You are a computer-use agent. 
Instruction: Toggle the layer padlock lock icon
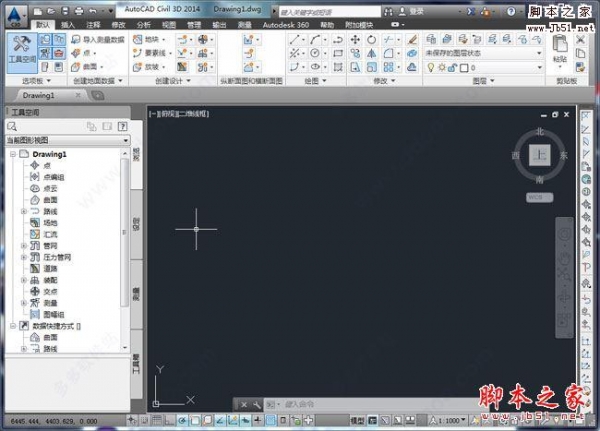point(452,68)
